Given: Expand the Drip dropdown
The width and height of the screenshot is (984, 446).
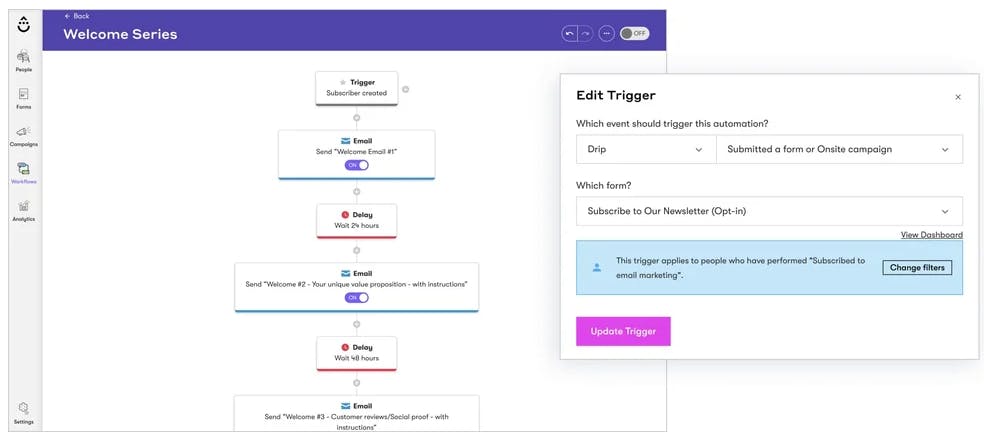Looking at the screenshot, I should coord(646,149).
